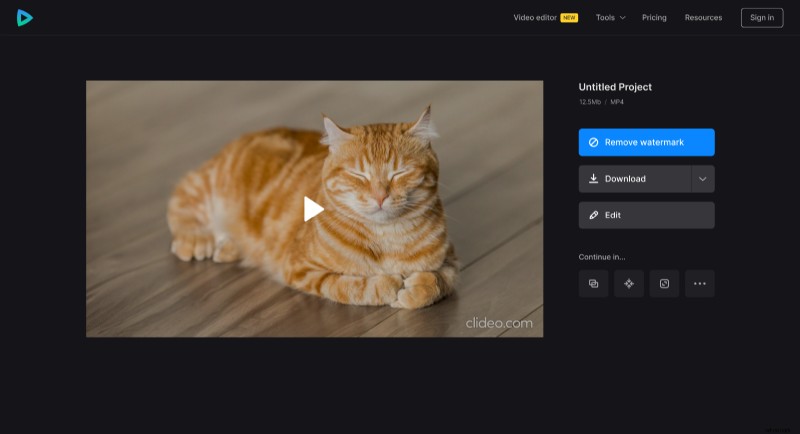Select the Untitled Project title
Screen dimensions: 800x434
(x=615, y=87)
